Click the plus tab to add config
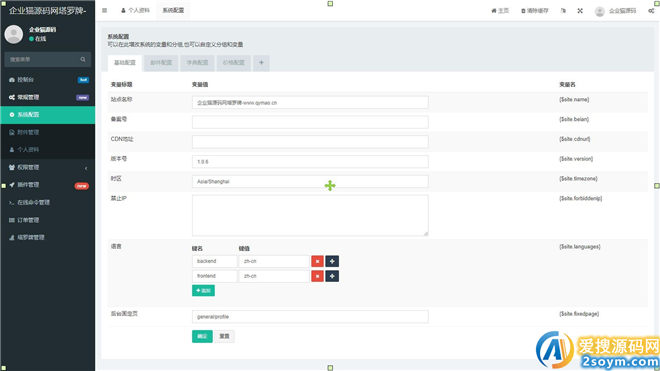 (261, 63)
